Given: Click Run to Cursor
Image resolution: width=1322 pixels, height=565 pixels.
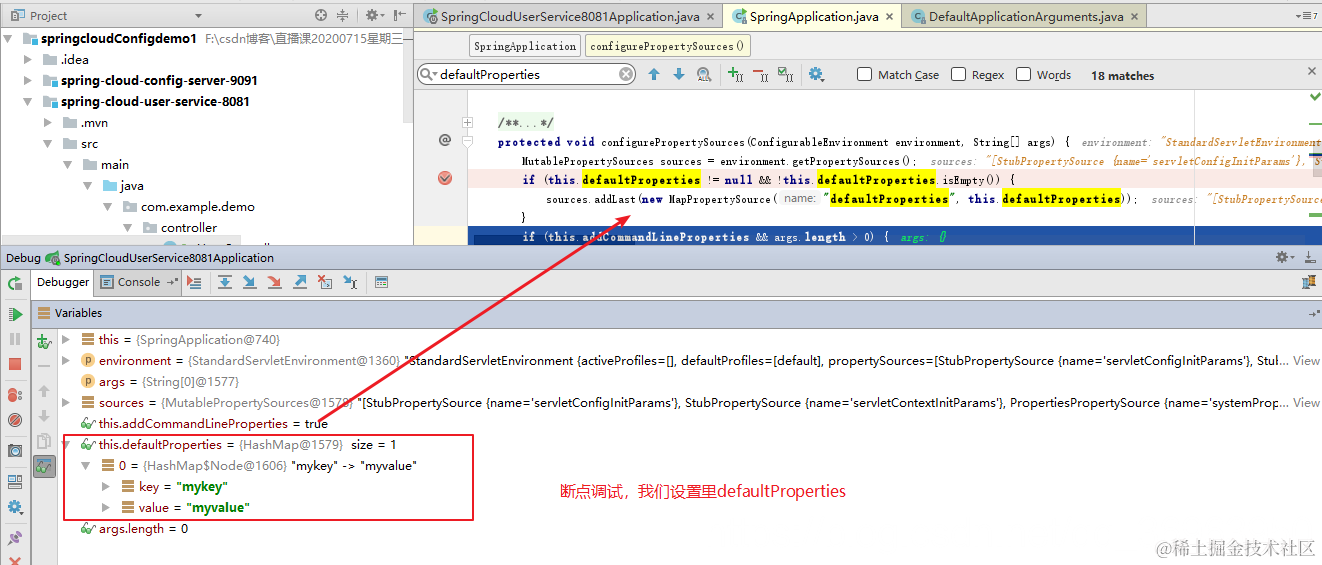Looking at the screenshot, I should pos(350,283).
